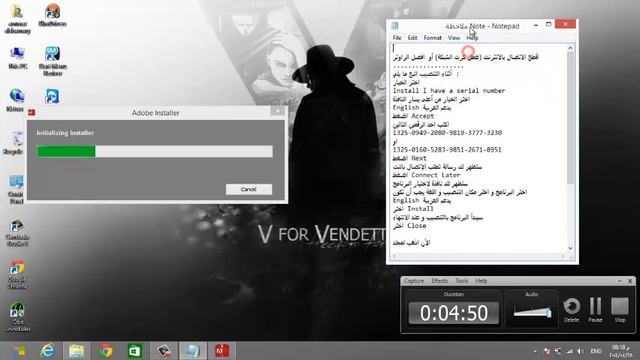
Task: Open the File menu in Notepad
Action: tap(397, 38)
